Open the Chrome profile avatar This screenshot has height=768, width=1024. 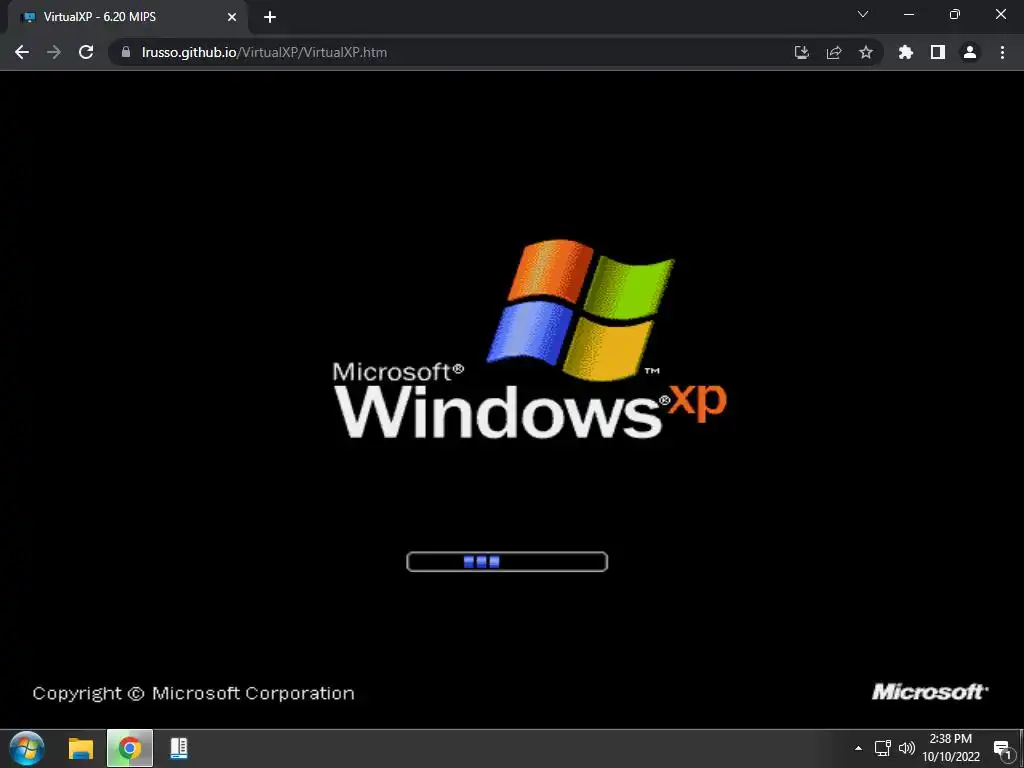click(970, 52)
